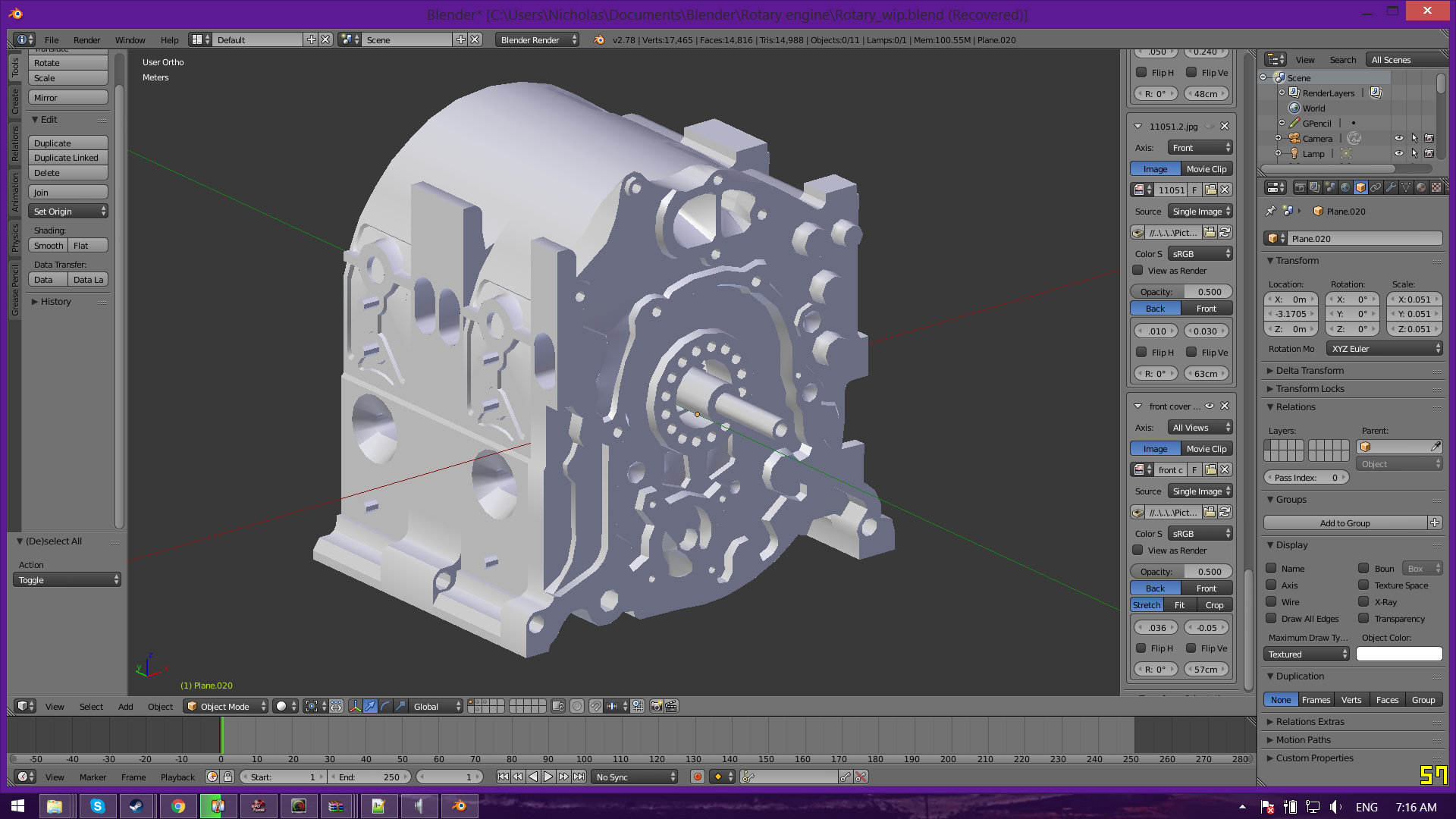Open the Constraints chain-link tab
Screen dimensions: 1456x819
[1376, 187]
